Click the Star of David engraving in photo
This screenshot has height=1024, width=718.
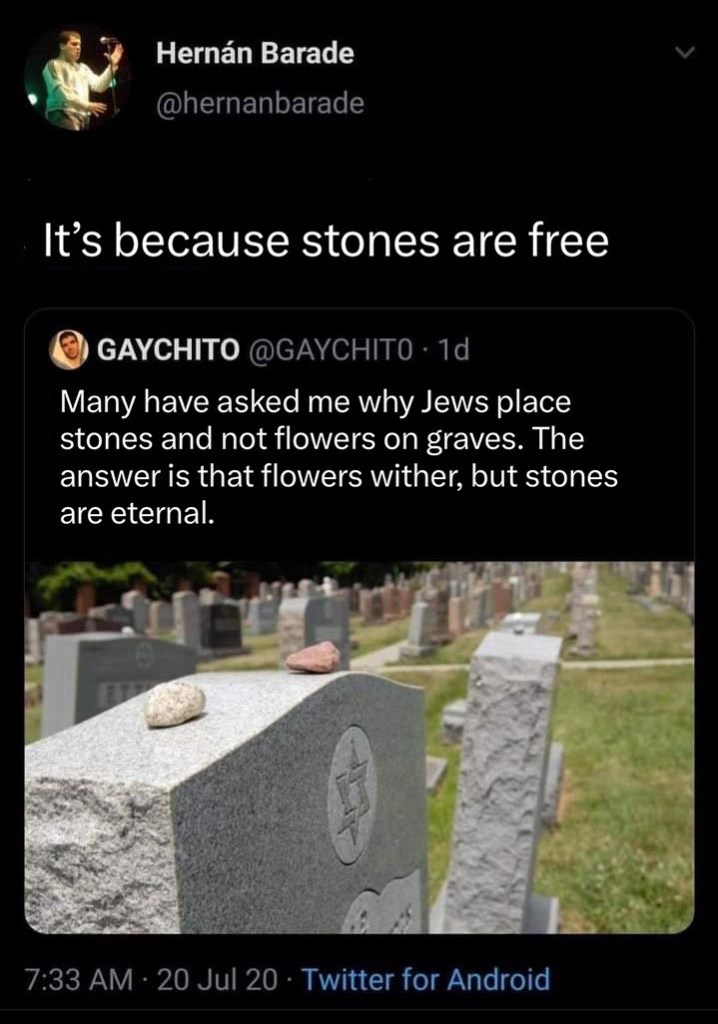(x=351, y=794)
